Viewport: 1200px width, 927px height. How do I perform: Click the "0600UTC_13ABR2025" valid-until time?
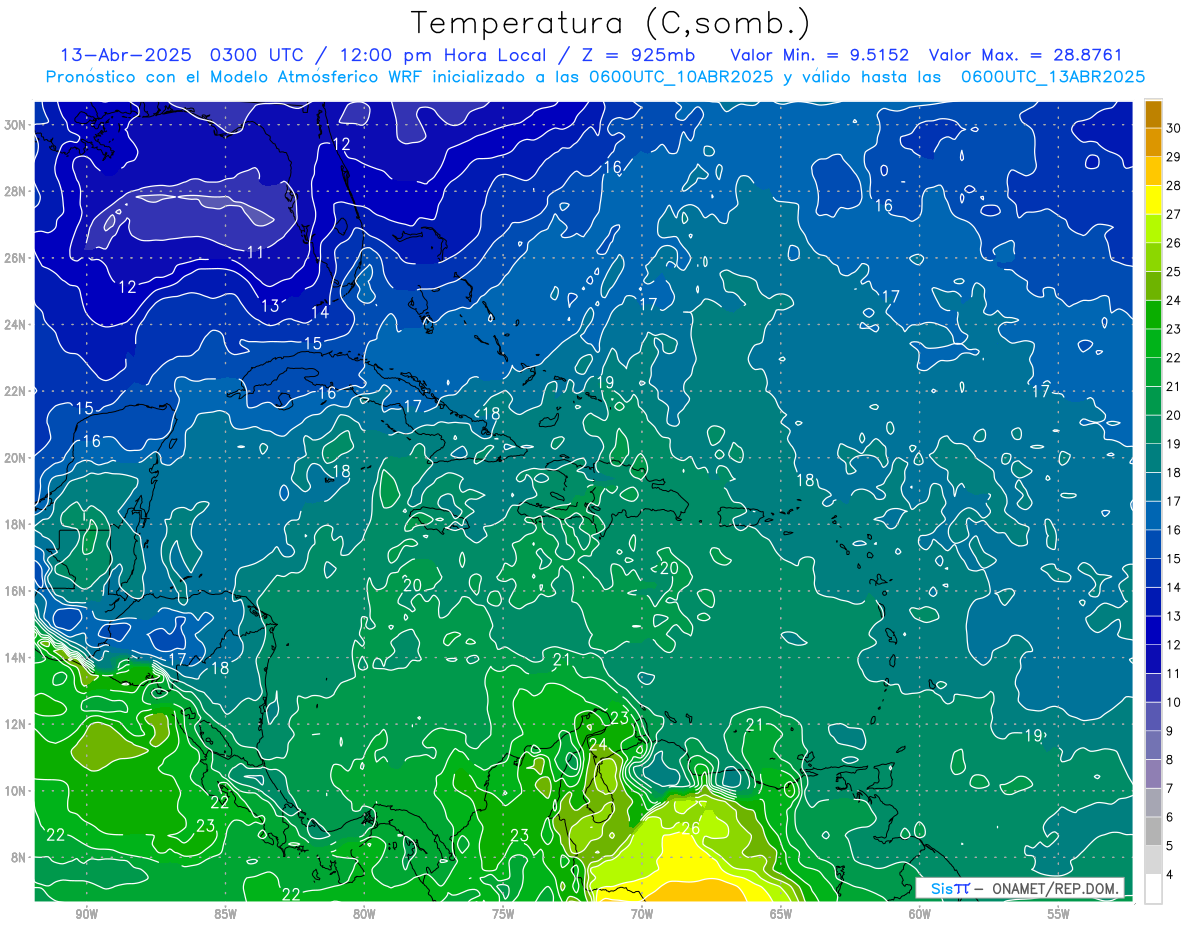pos(1053,77)
